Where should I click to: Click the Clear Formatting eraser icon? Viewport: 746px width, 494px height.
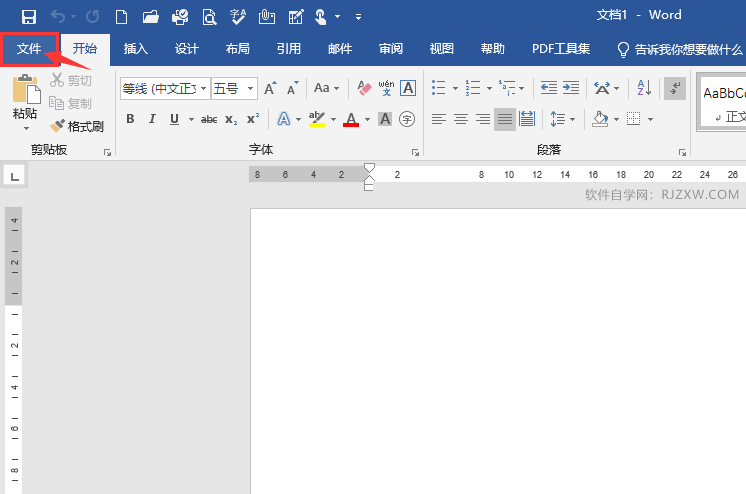364,89
